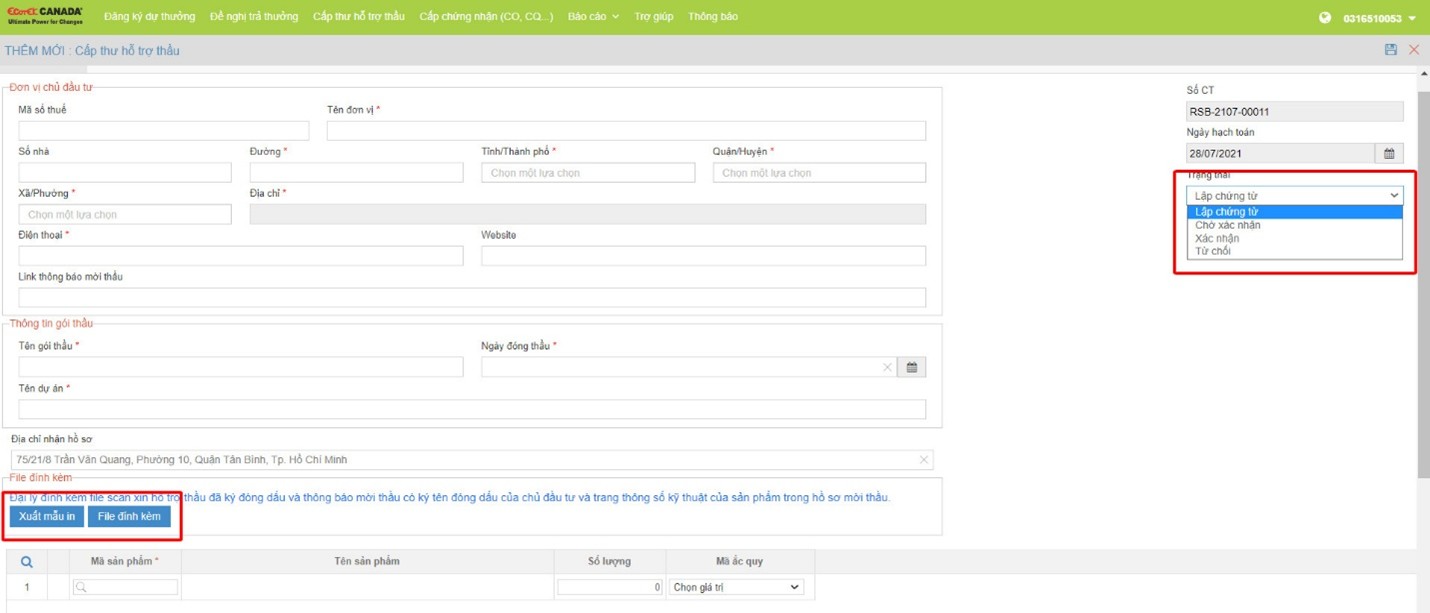The image size is (1430, 613).
Task: Click the Mã ắc quy column header
Action: (x=740, y=561)
